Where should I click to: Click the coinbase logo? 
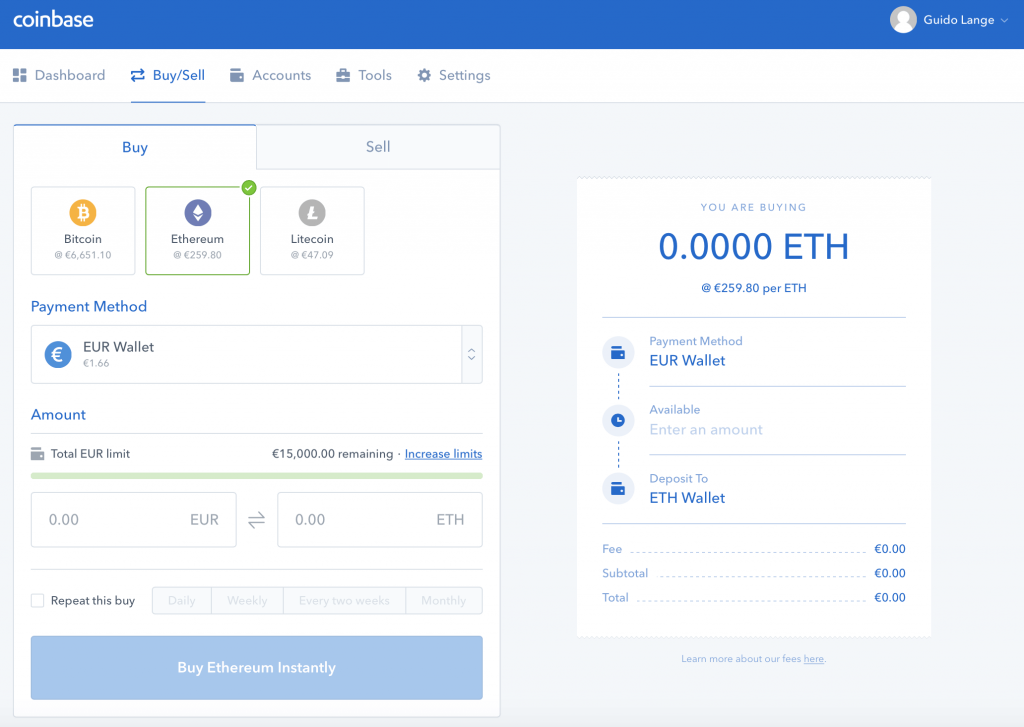[53, 20]
